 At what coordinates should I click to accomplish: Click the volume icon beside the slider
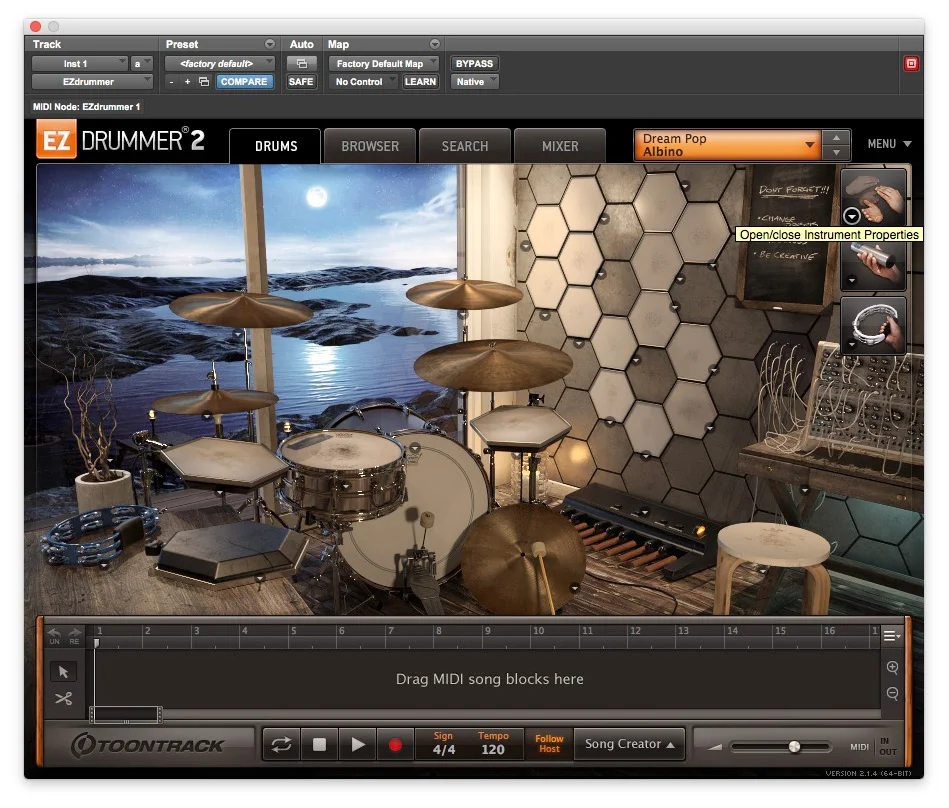click(715, 747)
